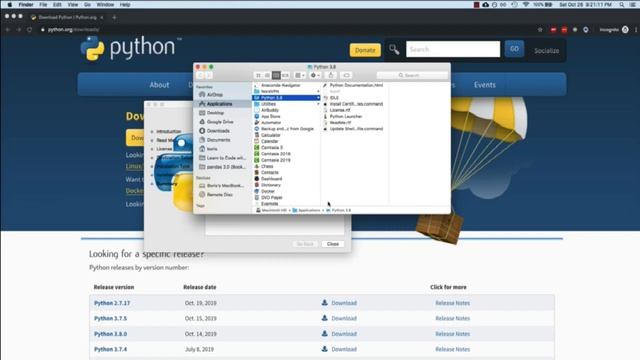Go forward in Finder window toolbar
Image resolution: width=640 pixels, height=360 pixels.
[x=209, y=75]
